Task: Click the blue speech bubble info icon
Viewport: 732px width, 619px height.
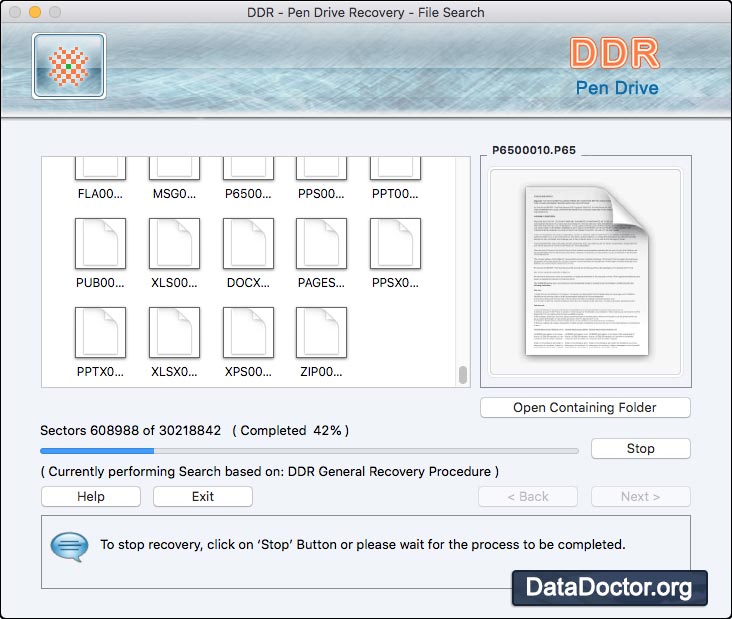Action: (x=69, y=547)
